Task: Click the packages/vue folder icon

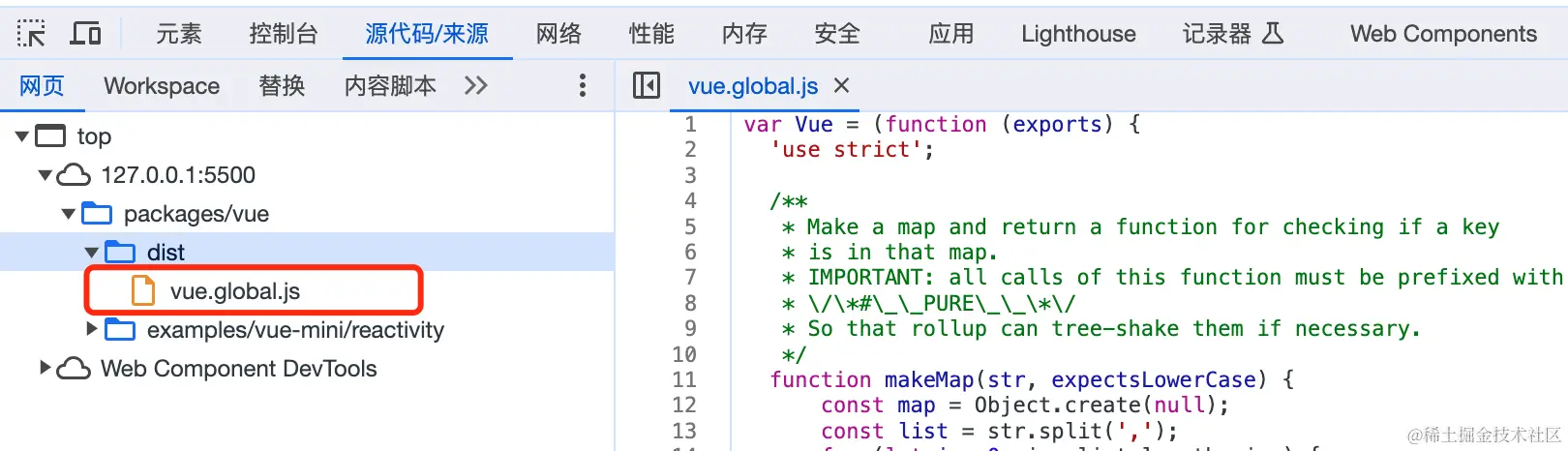Action: click(x=97, y=213)
